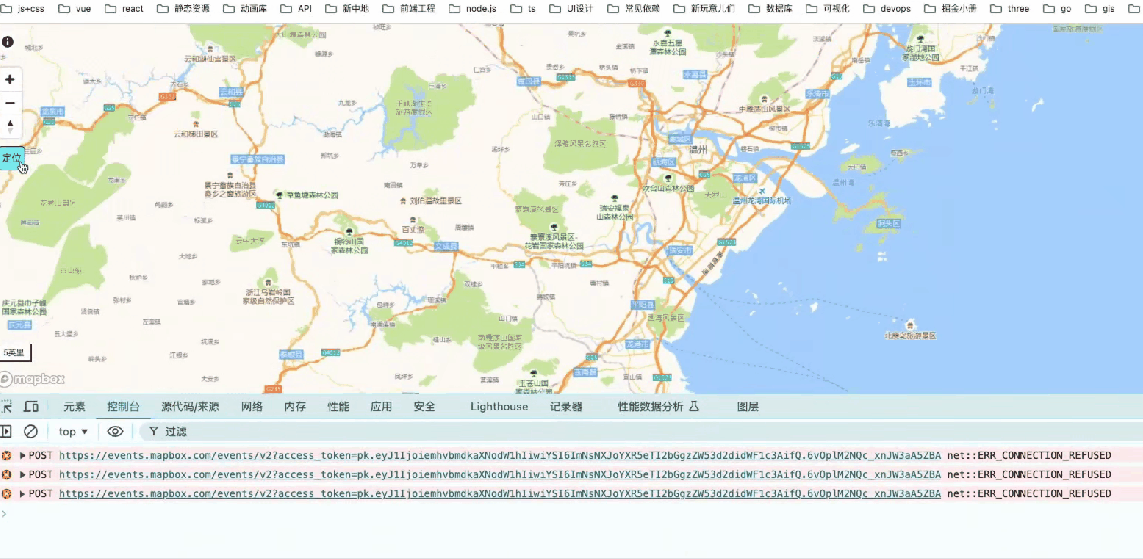Clear the console with the ban icon
This screenshot has height=559, width=1143.
point(31,431)
